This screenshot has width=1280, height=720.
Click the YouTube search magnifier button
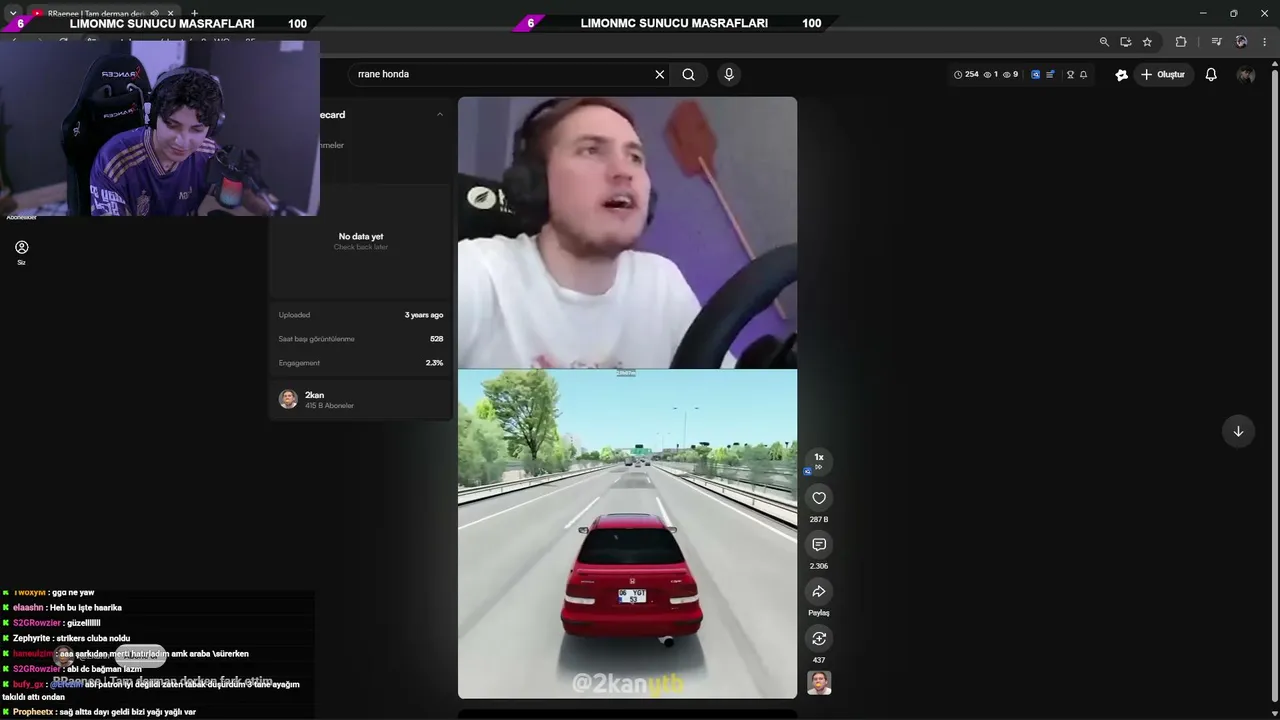pos(689,74)
